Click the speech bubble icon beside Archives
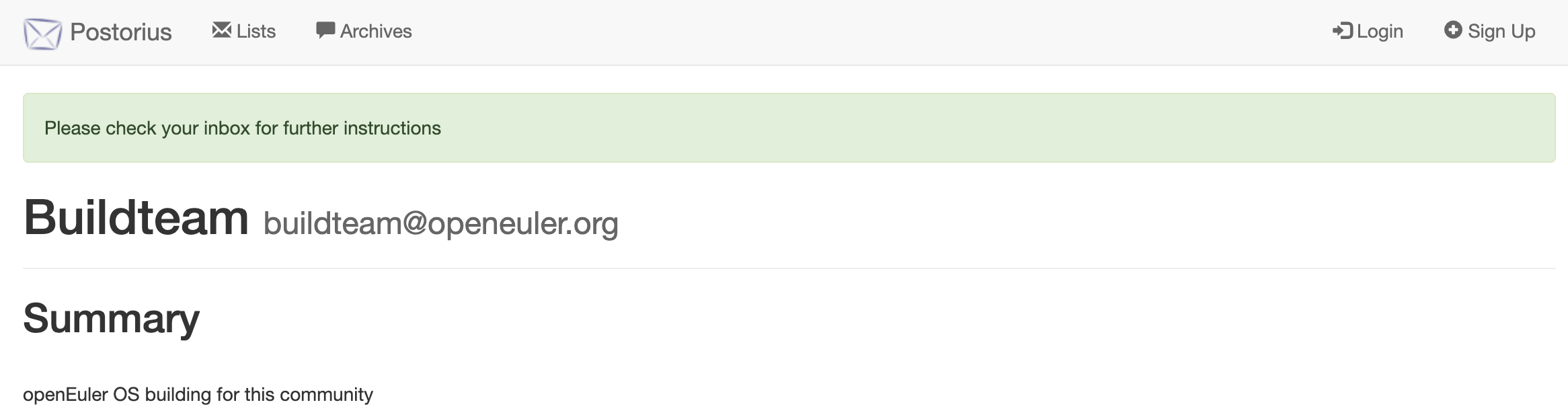The width and height of the screenshot is (1568, 417). coord(325,30)
